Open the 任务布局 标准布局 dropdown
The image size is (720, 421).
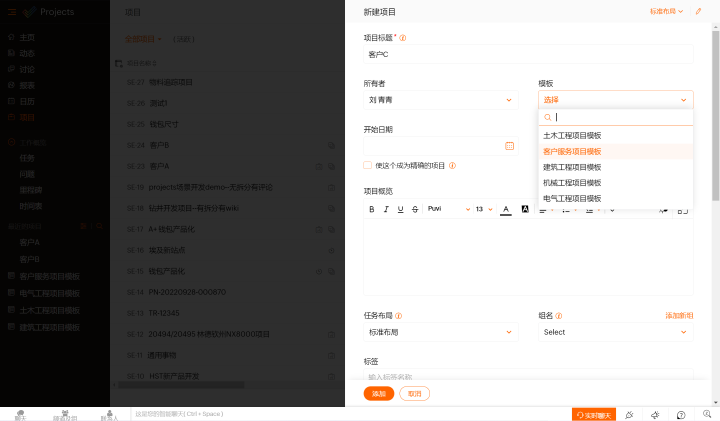coord(441,332)
